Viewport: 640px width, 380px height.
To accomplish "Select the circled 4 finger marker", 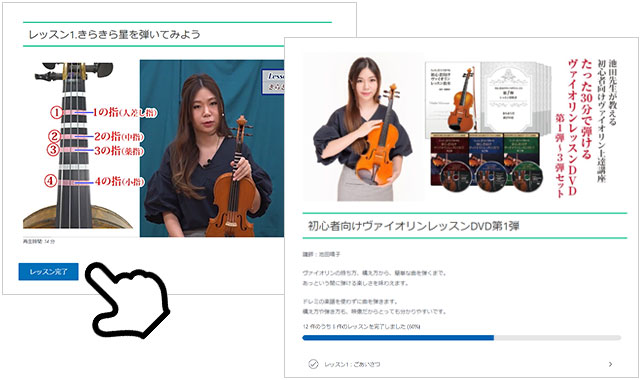I will (x=50, y=181).
